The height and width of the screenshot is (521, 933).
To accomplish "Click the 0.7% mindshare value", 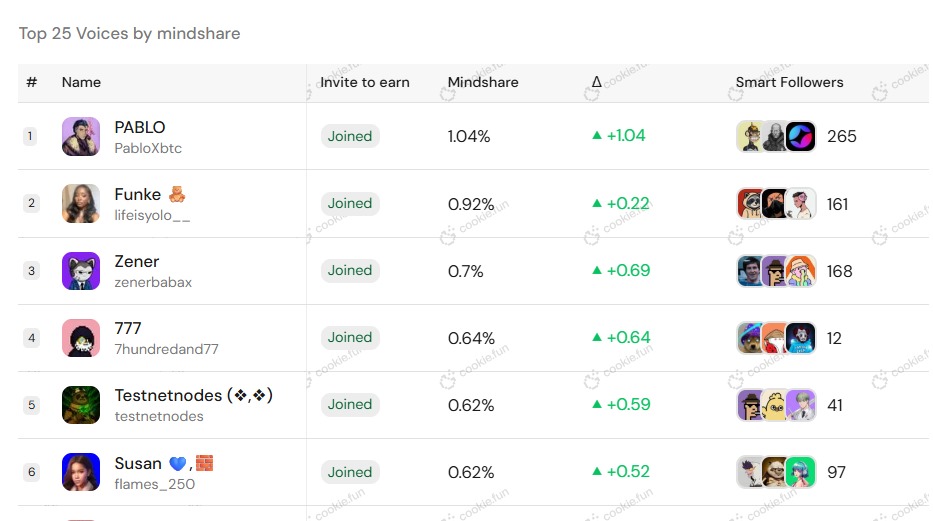I will (465, 271).
